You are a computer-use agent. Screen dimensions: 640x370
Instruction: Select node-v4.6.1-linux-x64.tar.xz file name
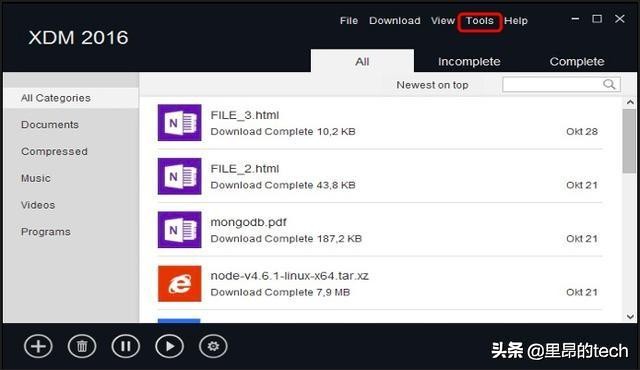[290, 276]
